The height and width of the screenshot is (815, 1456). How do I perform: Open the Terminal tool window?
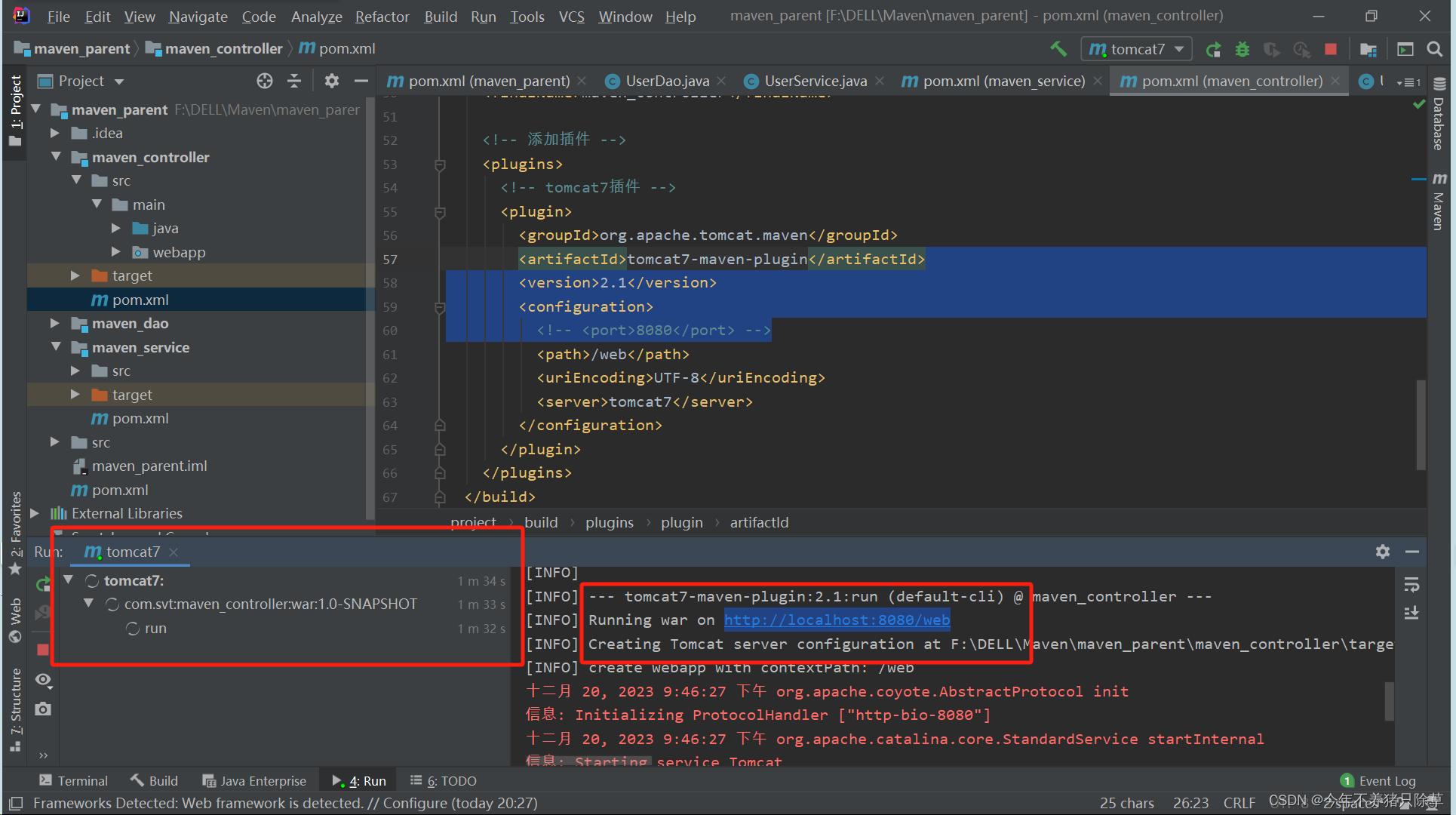[73, 781]
